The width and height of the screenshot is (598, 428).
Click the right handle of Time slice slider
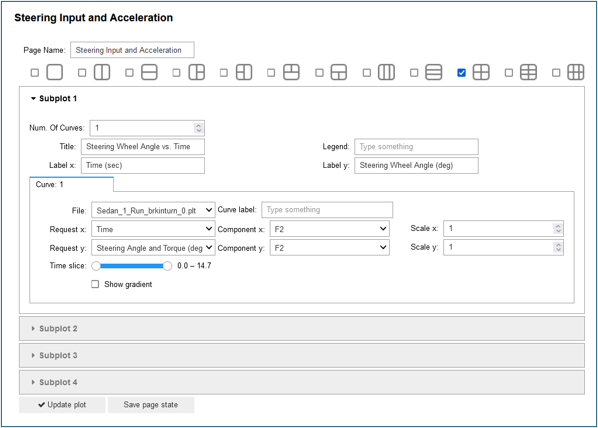167,266
